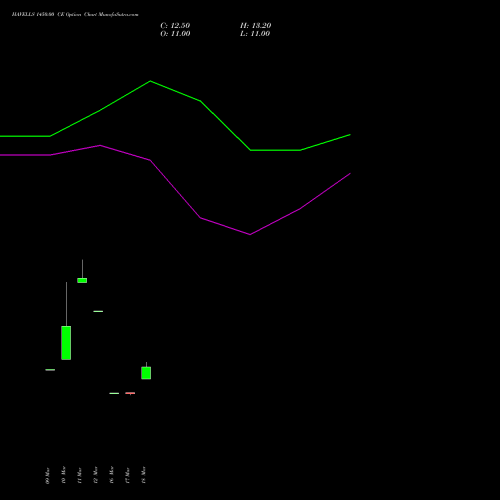Image resolution: width=500 pixels, height=500 pixels.
Task: Click the red 17 Mar candle
Action: click(x=130, y=393)
